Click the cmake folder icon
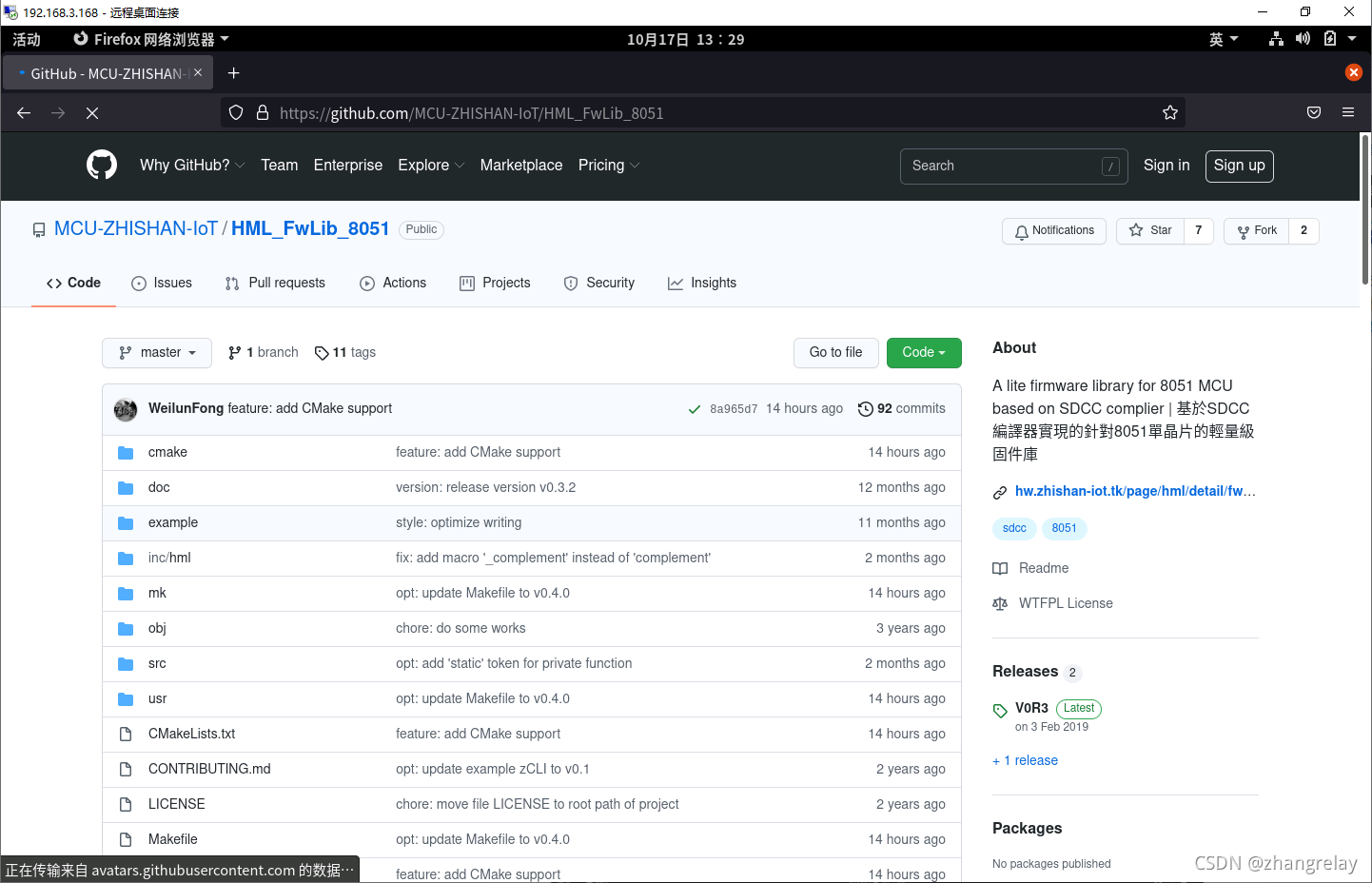1372x883 pixels. coord(126,452)
